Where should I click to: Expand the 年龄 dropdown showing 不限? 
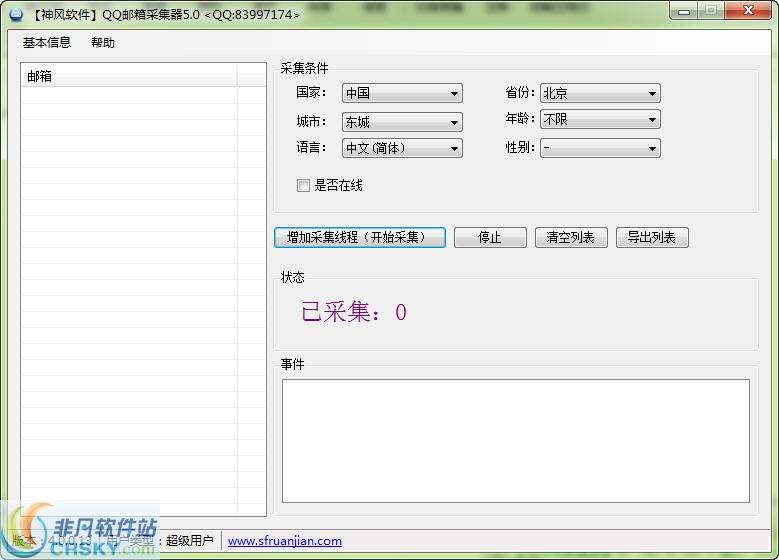point(600,119)
